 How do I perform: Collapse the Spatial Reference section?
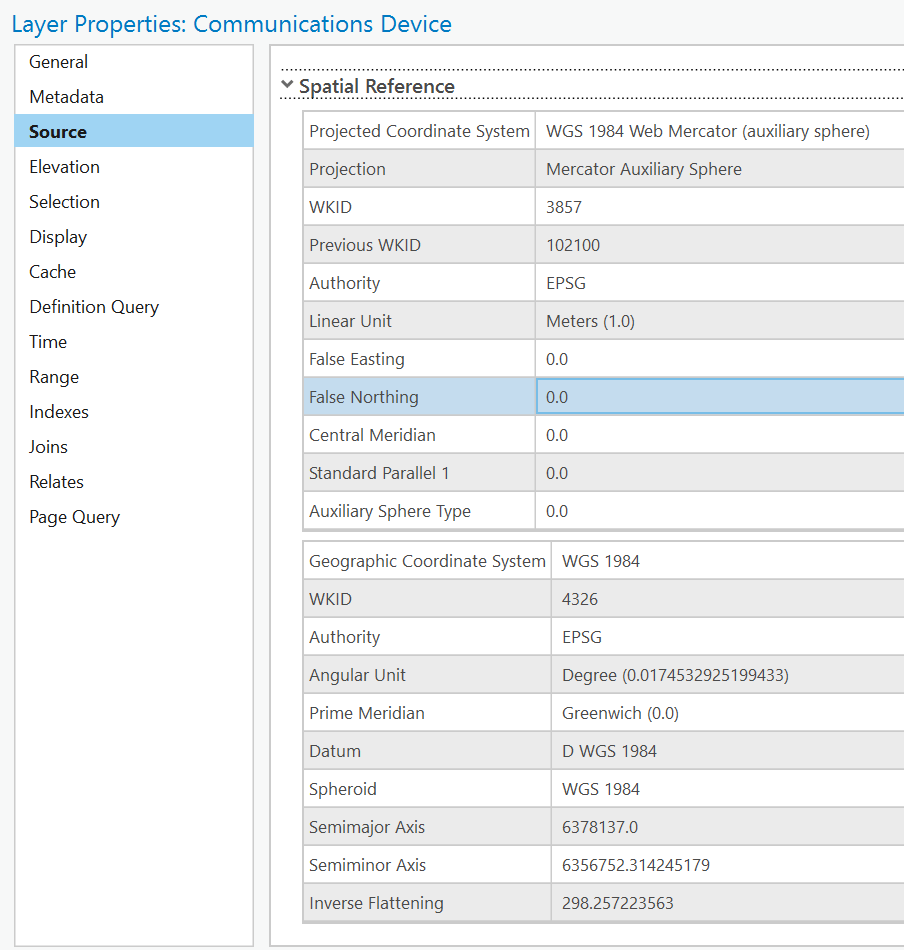point(287,86)
